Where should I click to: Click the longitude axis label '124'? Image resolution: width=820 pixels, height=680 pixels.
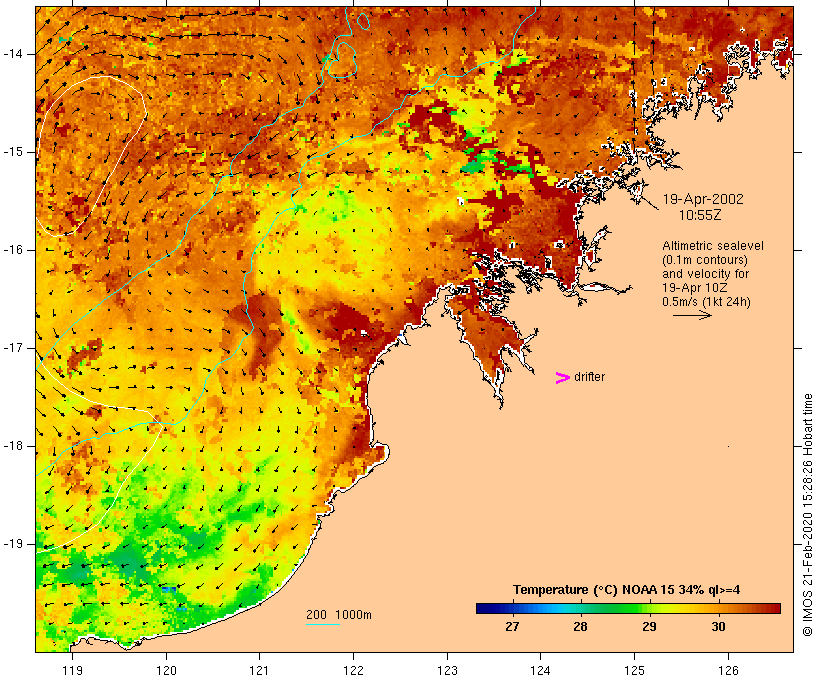(x=541, y=670)
